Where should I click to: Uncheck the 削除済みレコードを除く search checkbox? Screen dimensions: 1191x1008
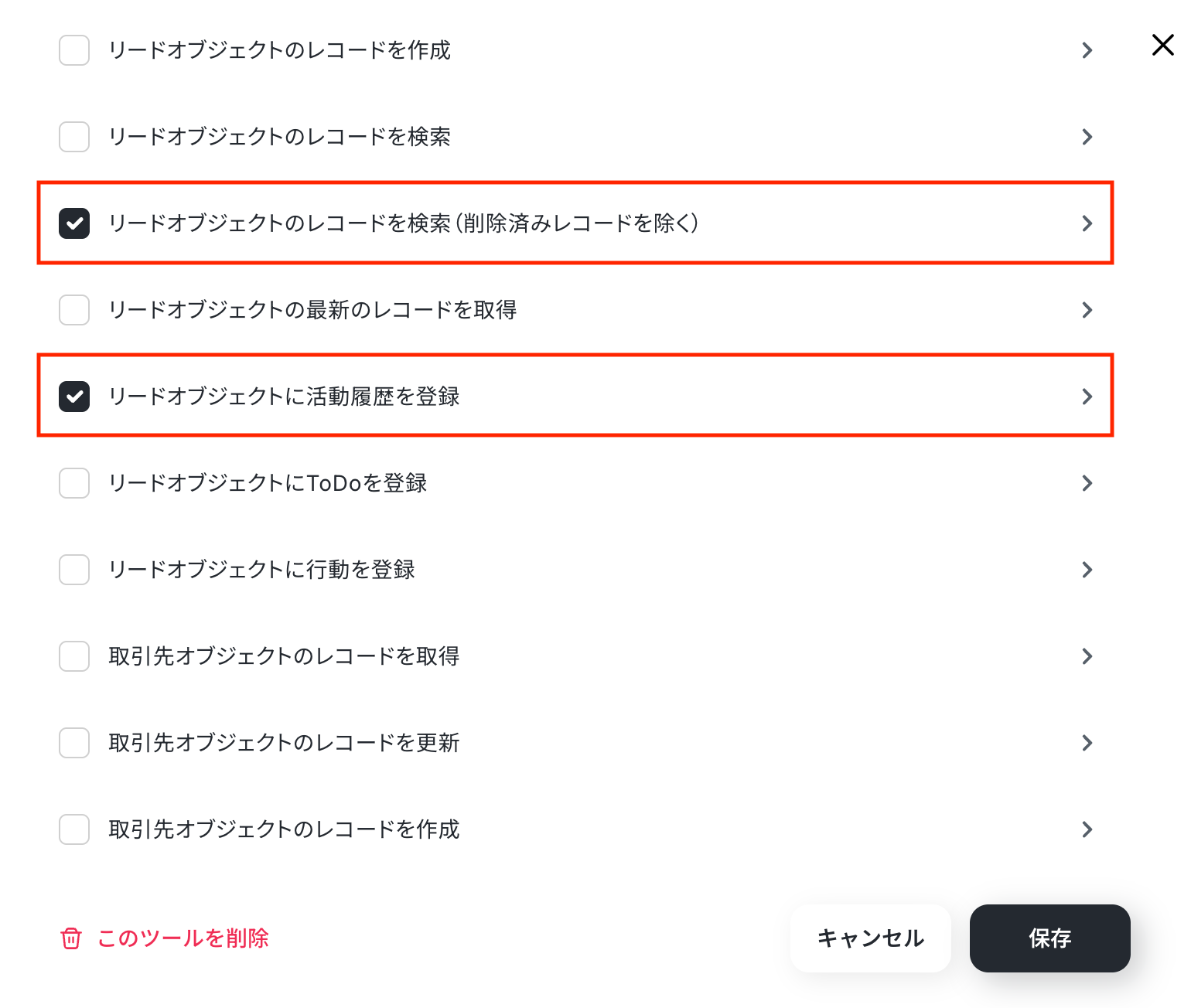click(x=74, y=223)
